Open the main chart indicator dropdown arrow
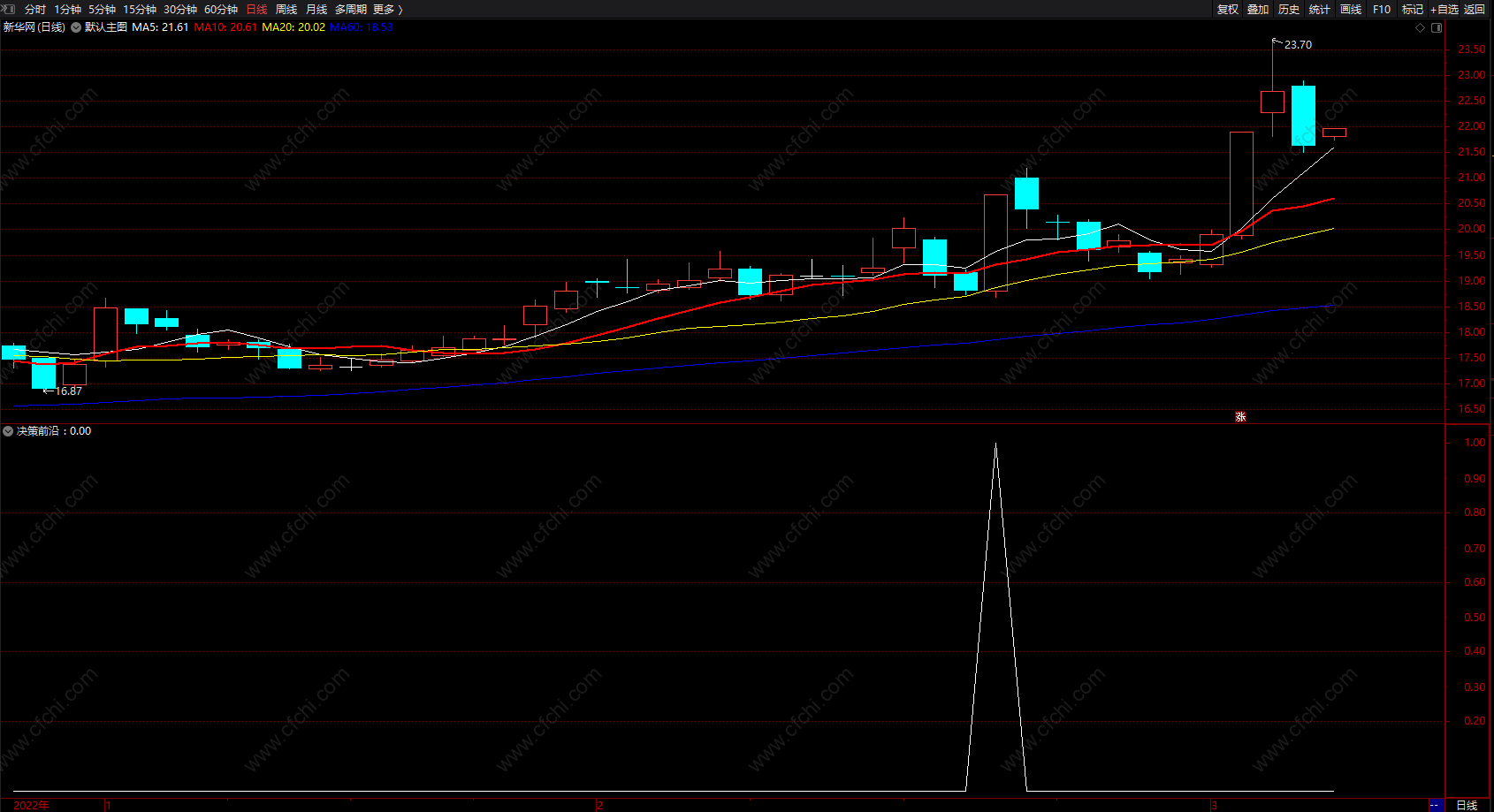This screenshot has height=812, width=1494. coord(76,27)
